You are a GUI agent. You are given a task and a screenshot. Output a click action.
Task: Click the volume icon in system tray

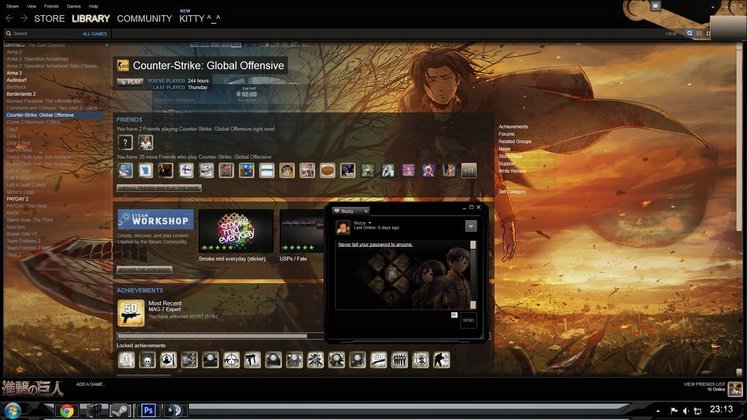click(x=686, y=411)
